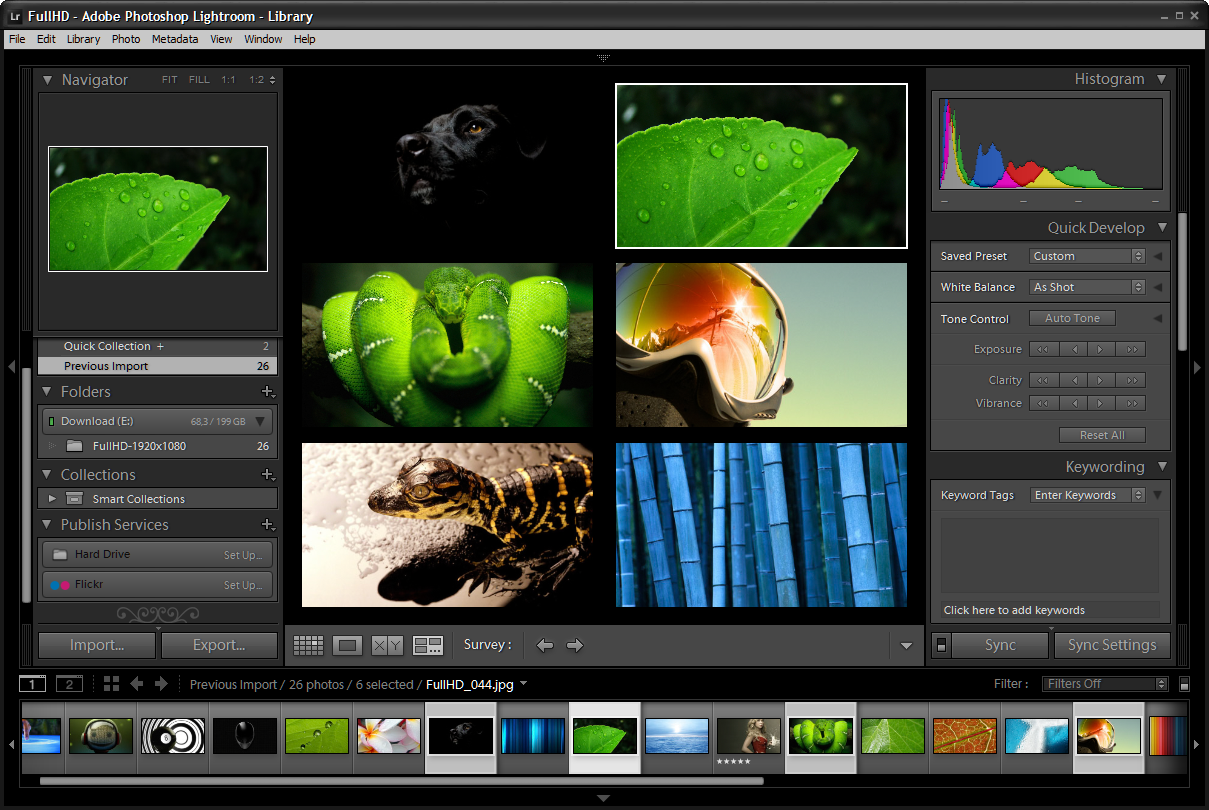This screenshot has height=810, width=1209.
Task: Open the White Balance As Shot dropdown
Action: 1087,287
